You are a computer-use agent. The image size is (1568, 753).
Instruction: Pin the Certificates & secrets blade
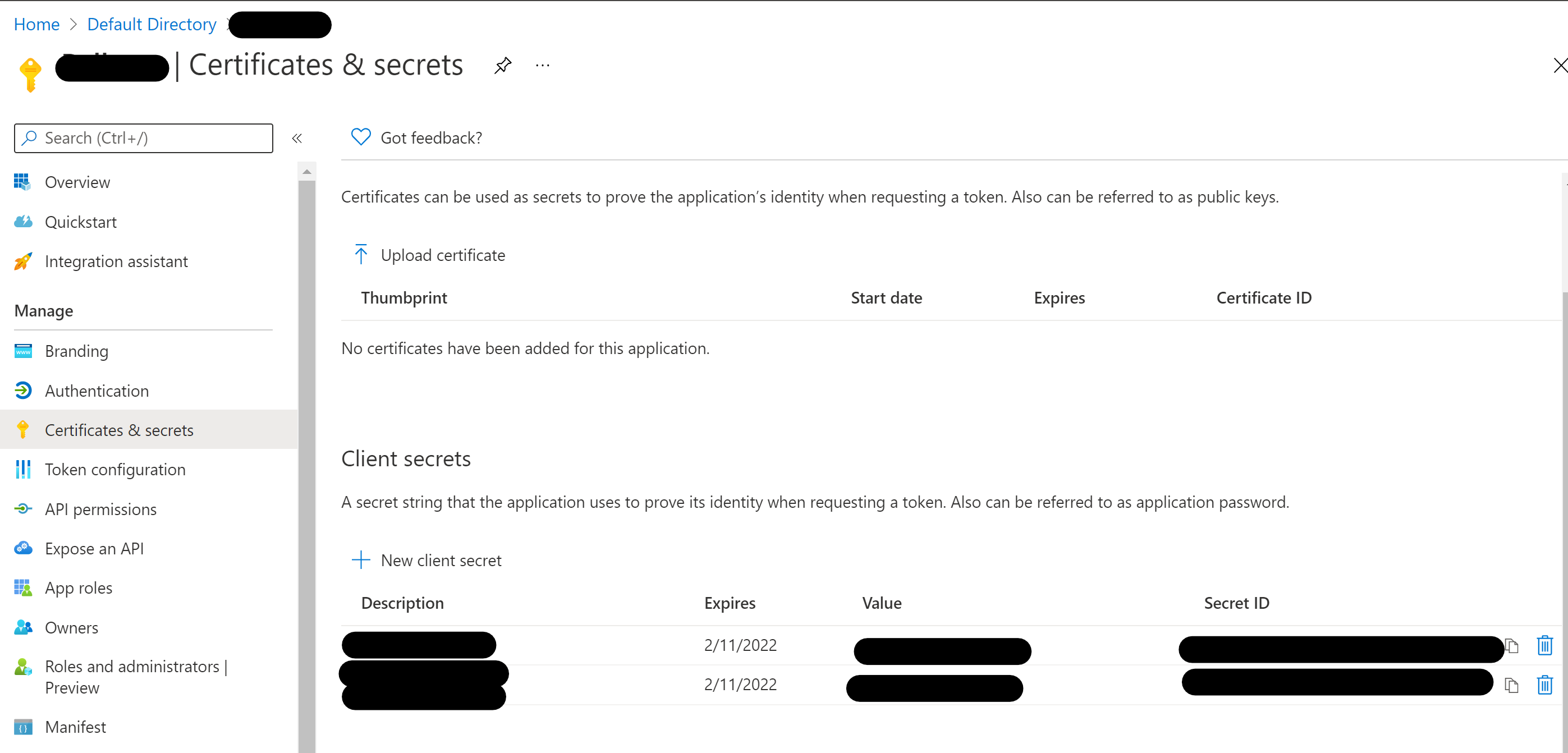(x=503, y=65)
